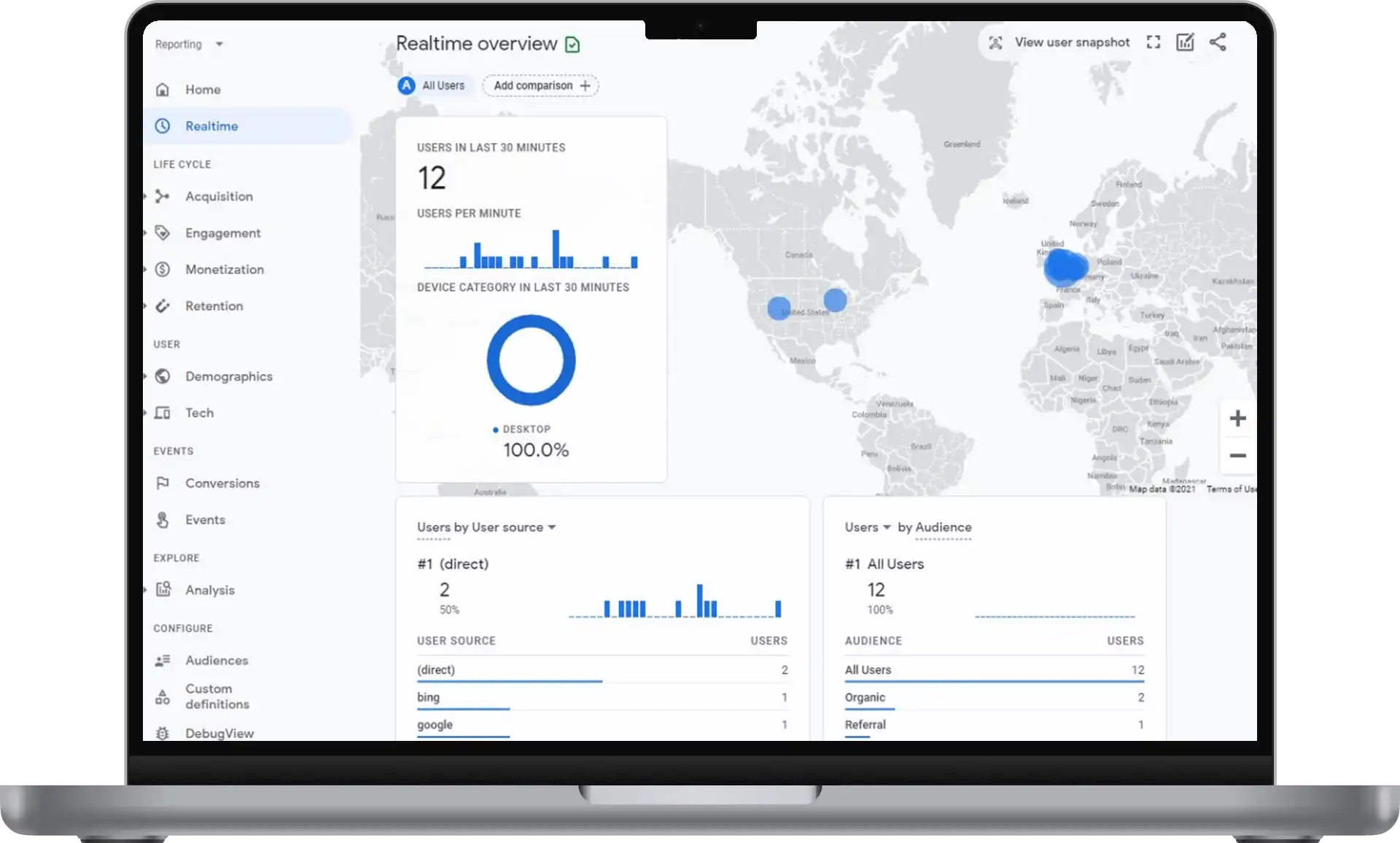Expand the Demographics section arrow
1400x843 pixels.
[145, 376]
